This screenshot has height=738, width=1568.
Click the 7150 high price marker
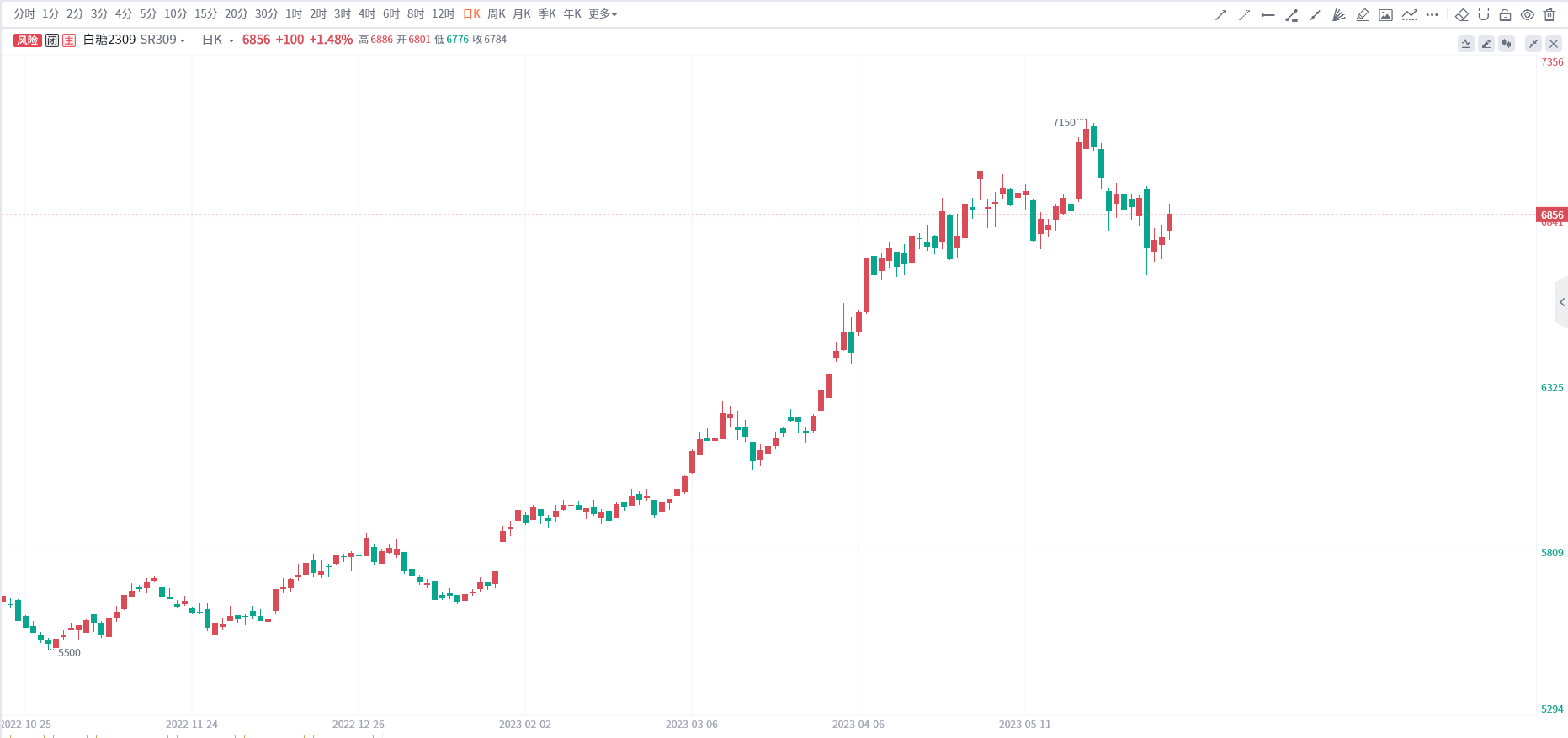(x=1064, y=123)
